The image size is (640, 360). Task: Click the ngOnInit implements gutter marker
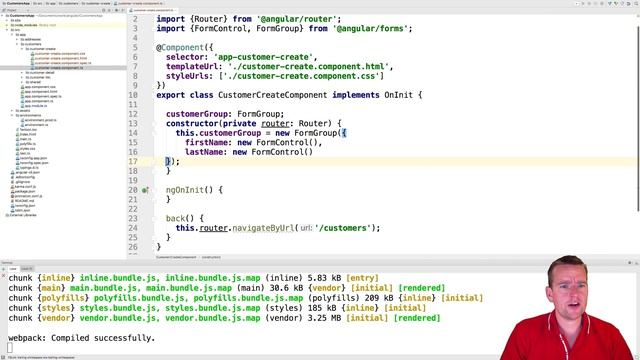point(144,190)
